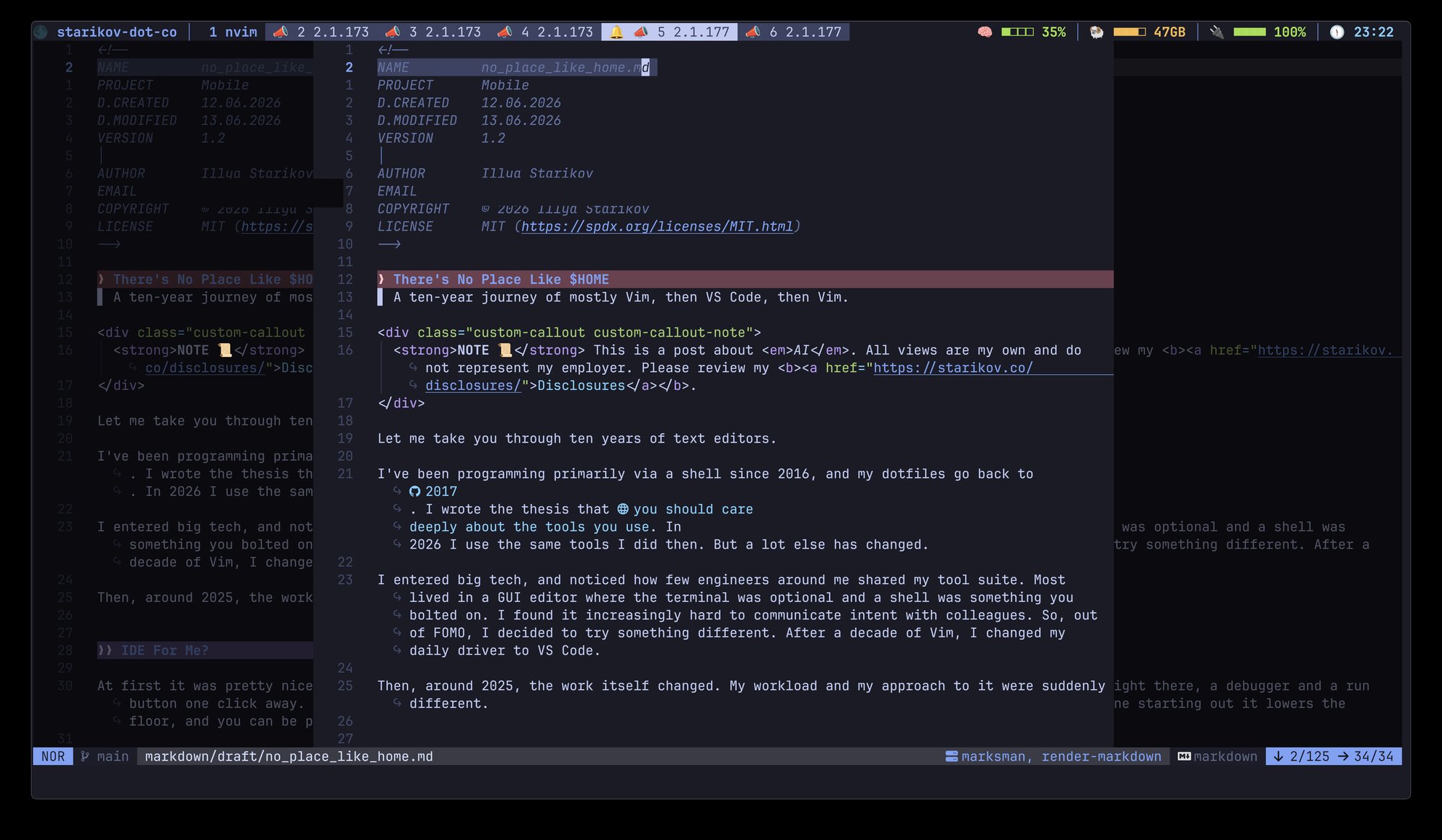Viewport: 1442px width, 840px height.
Task: Click the orange memory usage bar at 47GB
Action: [1130, 32]
